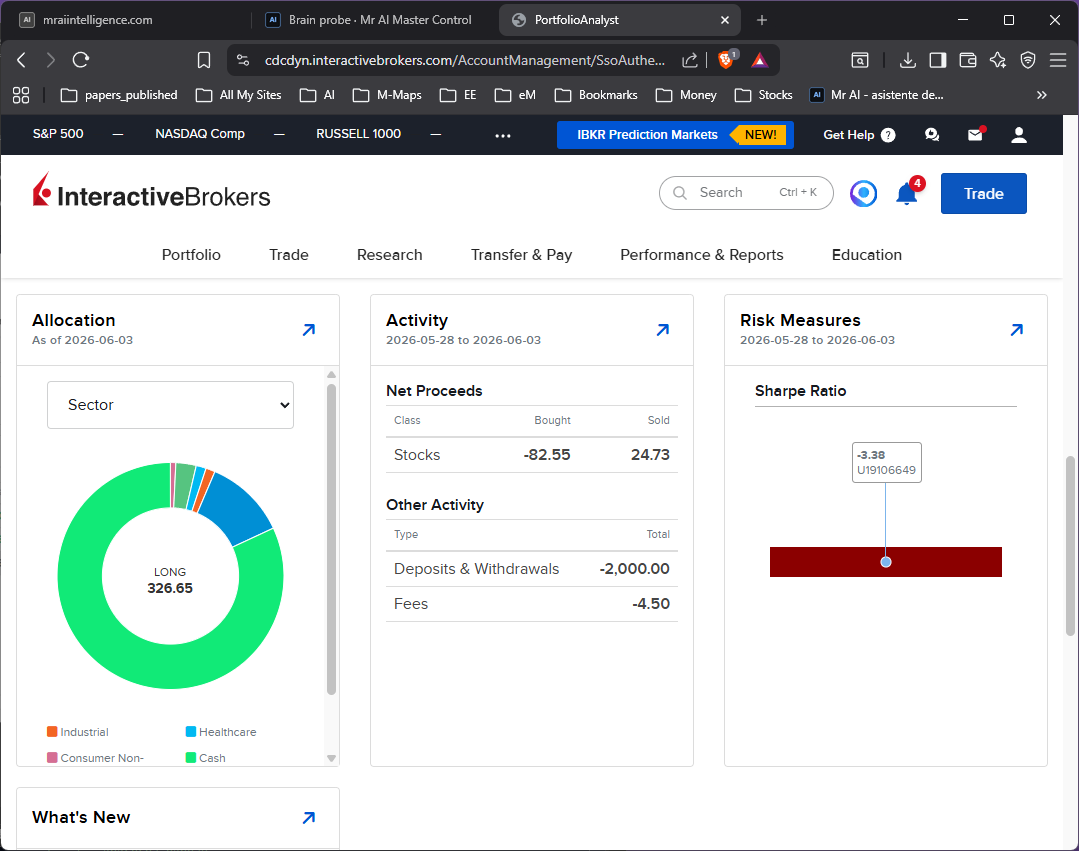This screenshot has width=1079, height=851.
Task: Open the tab search icon in toolbar
Action: (859, 61)
